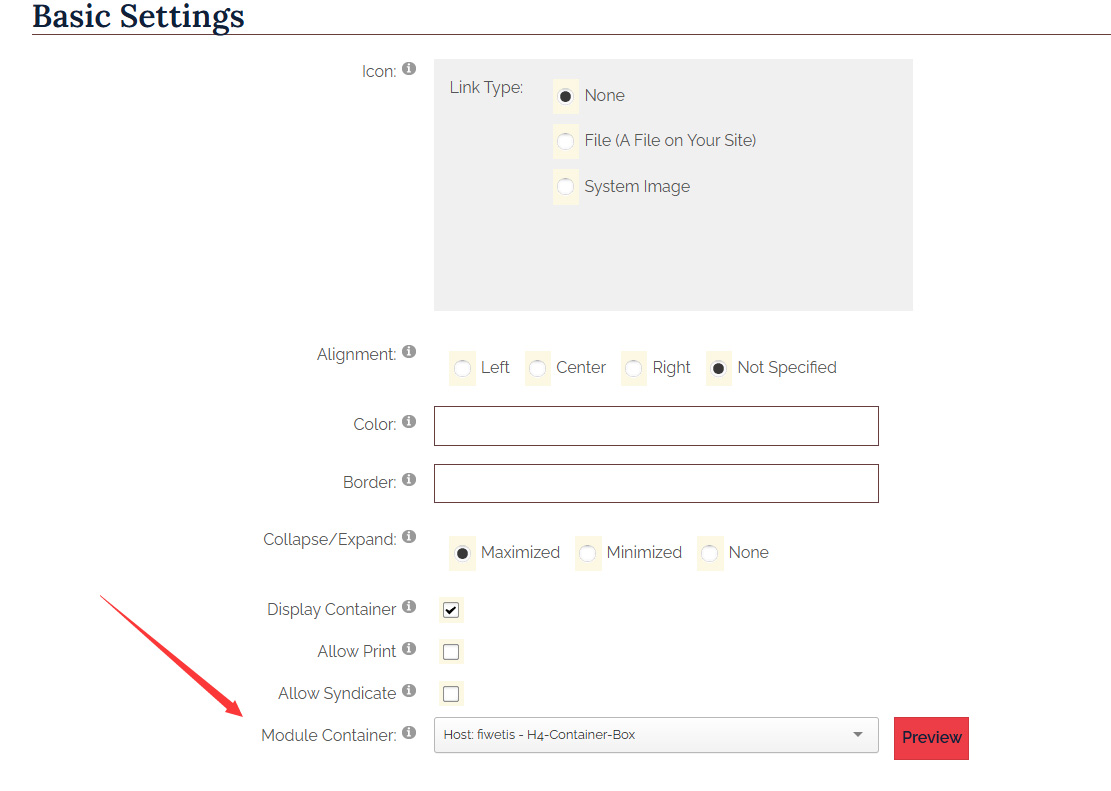The height and width of the screenshot is (791, 1111).
Task: Click the Alignment label text
Action: [356, 354]
